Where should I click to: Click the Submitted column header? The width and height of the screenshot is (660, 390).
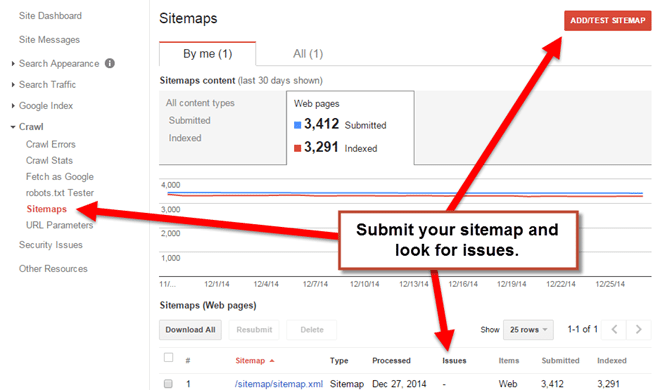560,361
